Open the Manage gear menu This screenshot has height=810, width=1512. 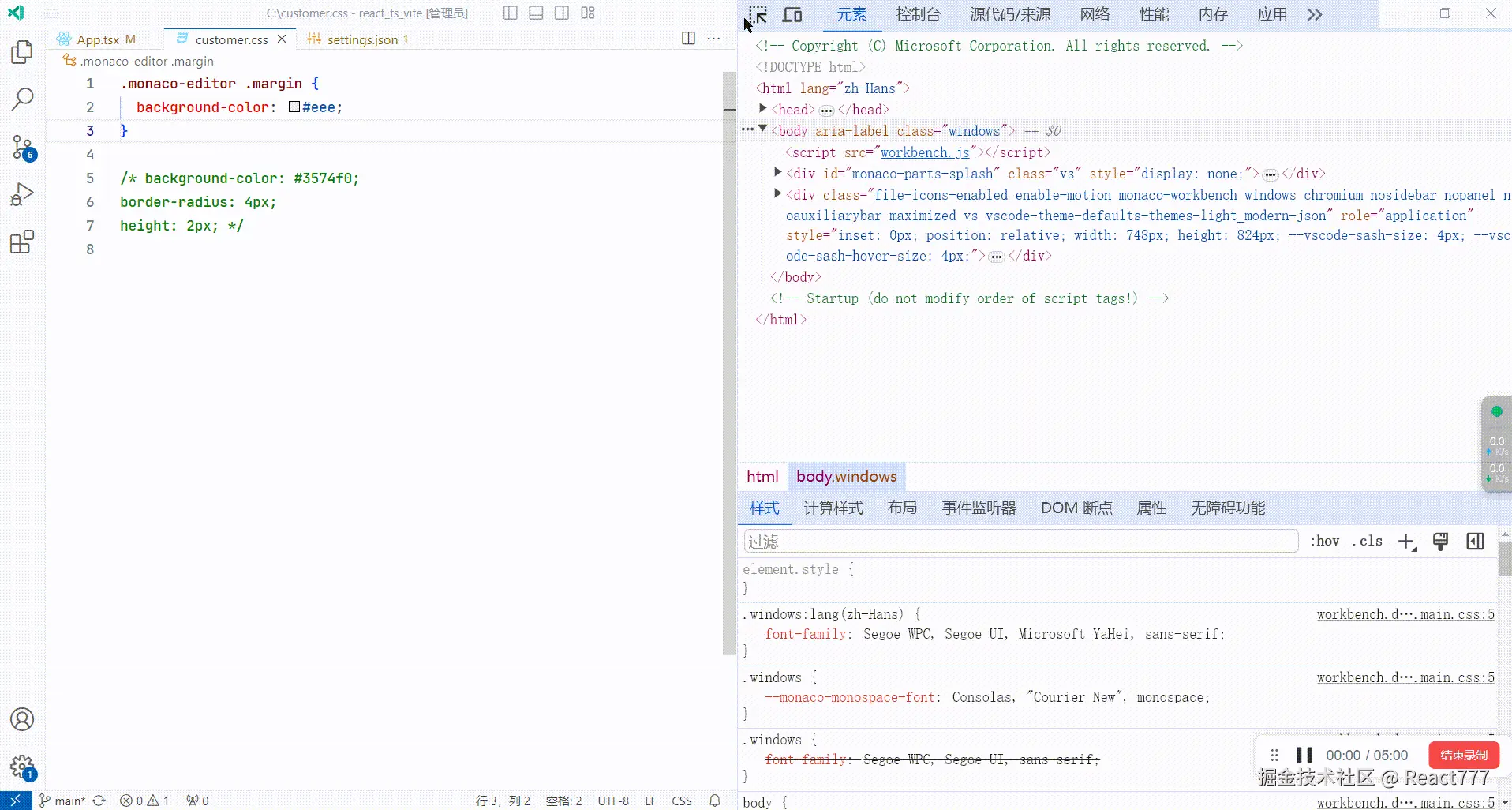click(x=22, y=767)
